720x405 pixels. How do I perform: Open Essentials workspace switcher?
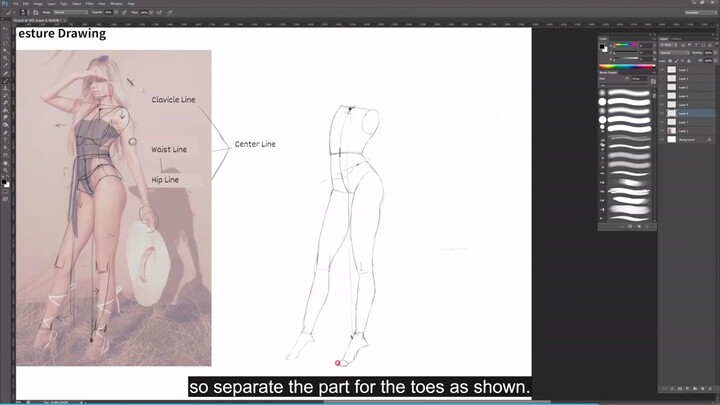tap(700, 12)
